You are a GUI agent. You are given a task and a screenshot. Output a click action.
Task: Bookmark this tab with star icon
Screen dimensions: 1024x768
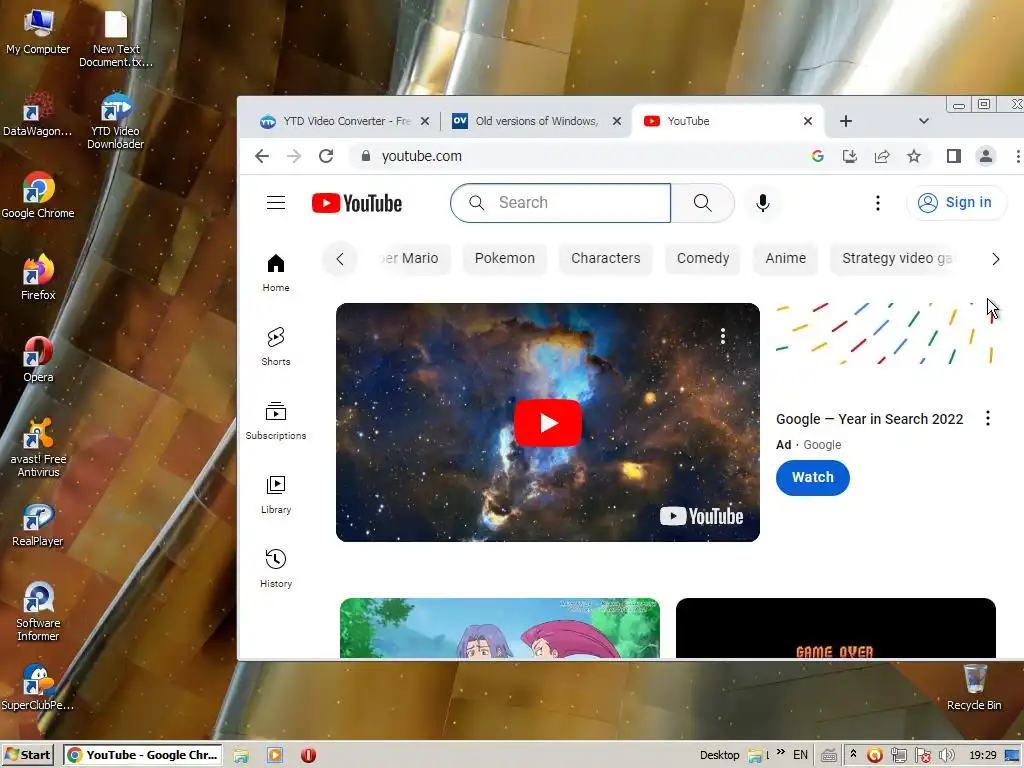point(914,156)
